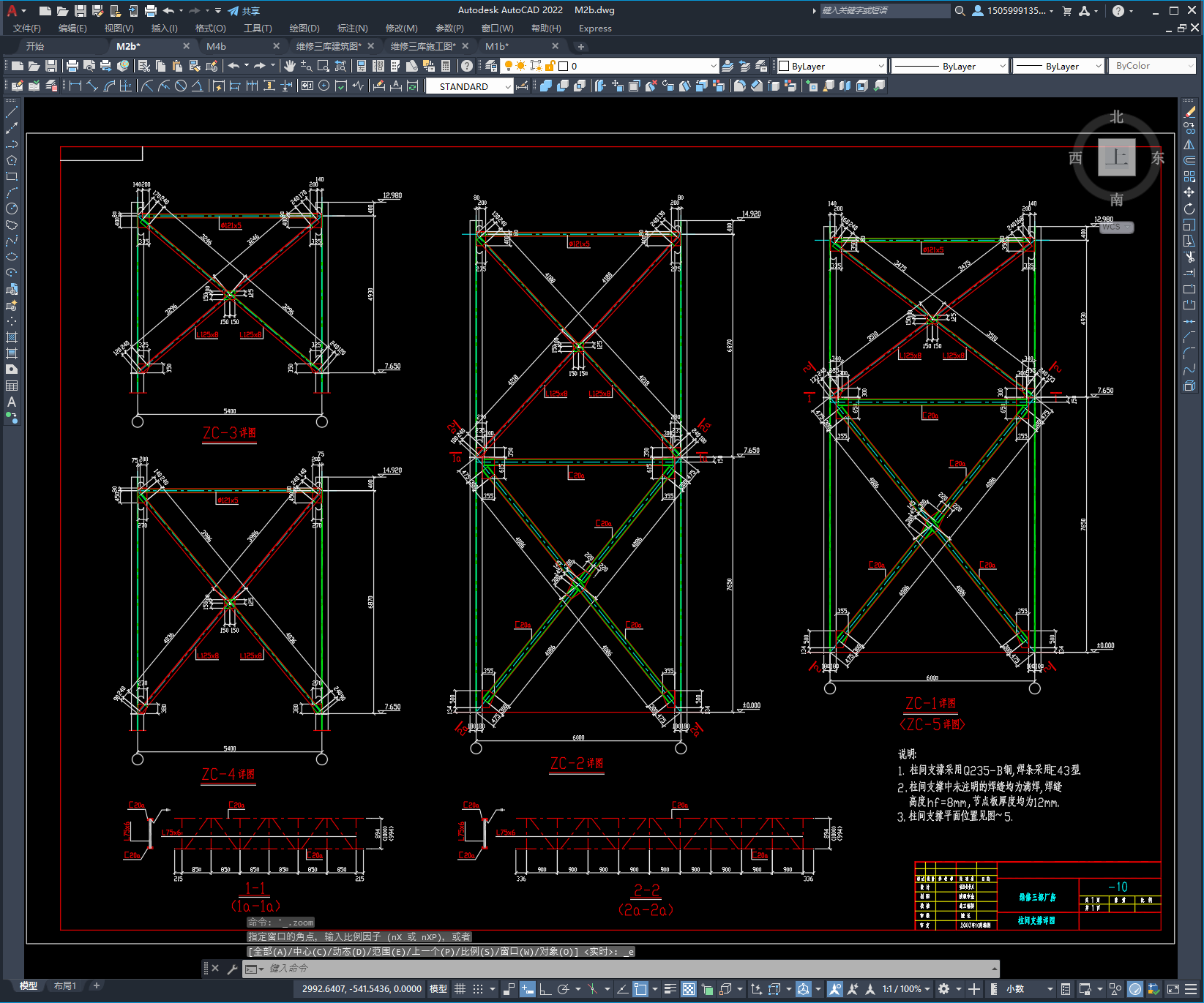Toggle snap mode in status bar
This screenshot has height=1003, width=1204.
(x=478, y=989)
